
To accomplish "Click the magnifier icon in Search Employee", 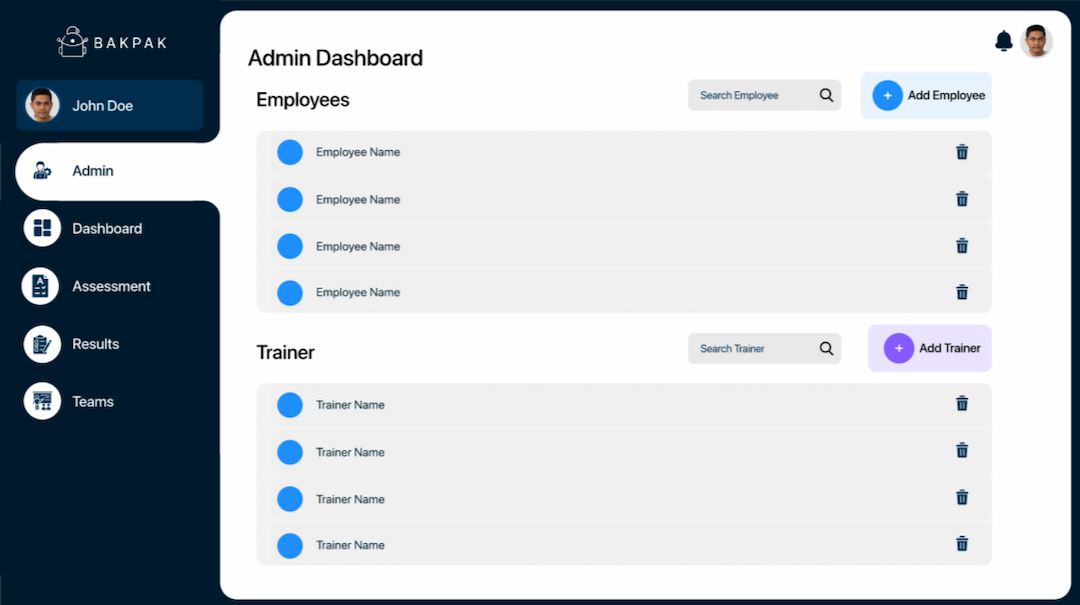I will [x=826, y=95].
